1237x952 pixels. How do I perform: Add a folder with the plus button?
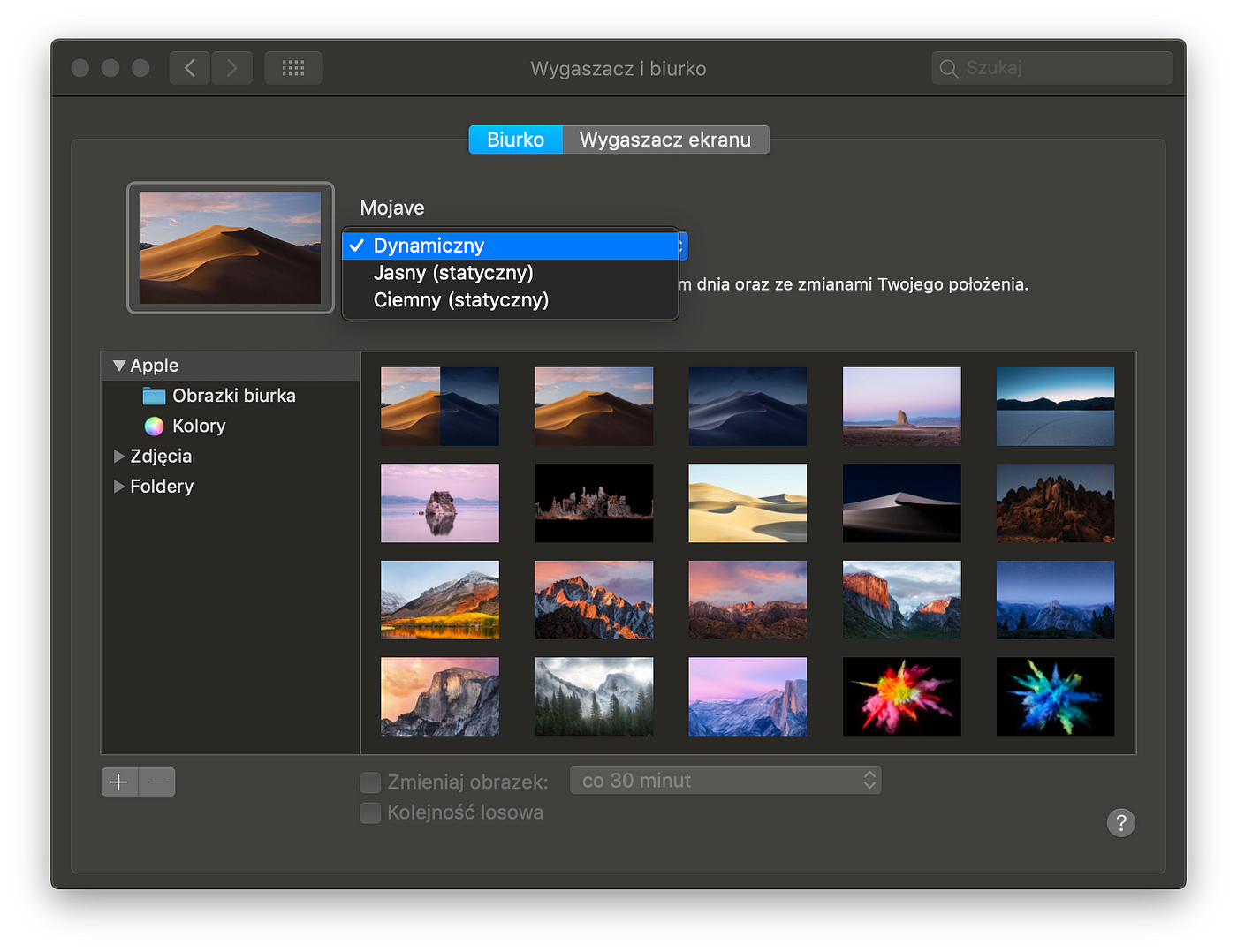(119, 782)
